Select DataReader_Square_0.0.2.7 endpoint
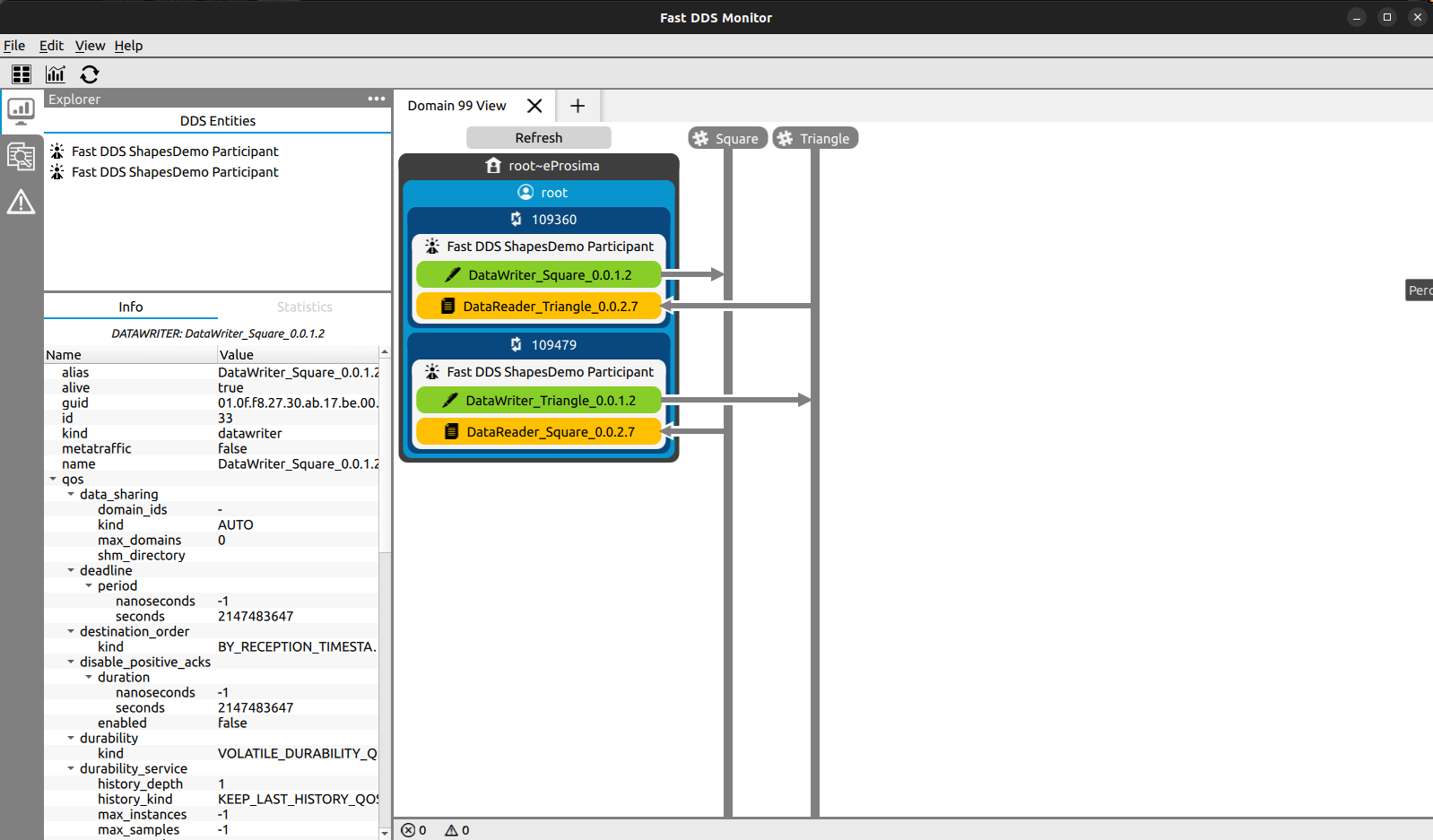This screenshot has height=840, width=1433. click(539, 431)
